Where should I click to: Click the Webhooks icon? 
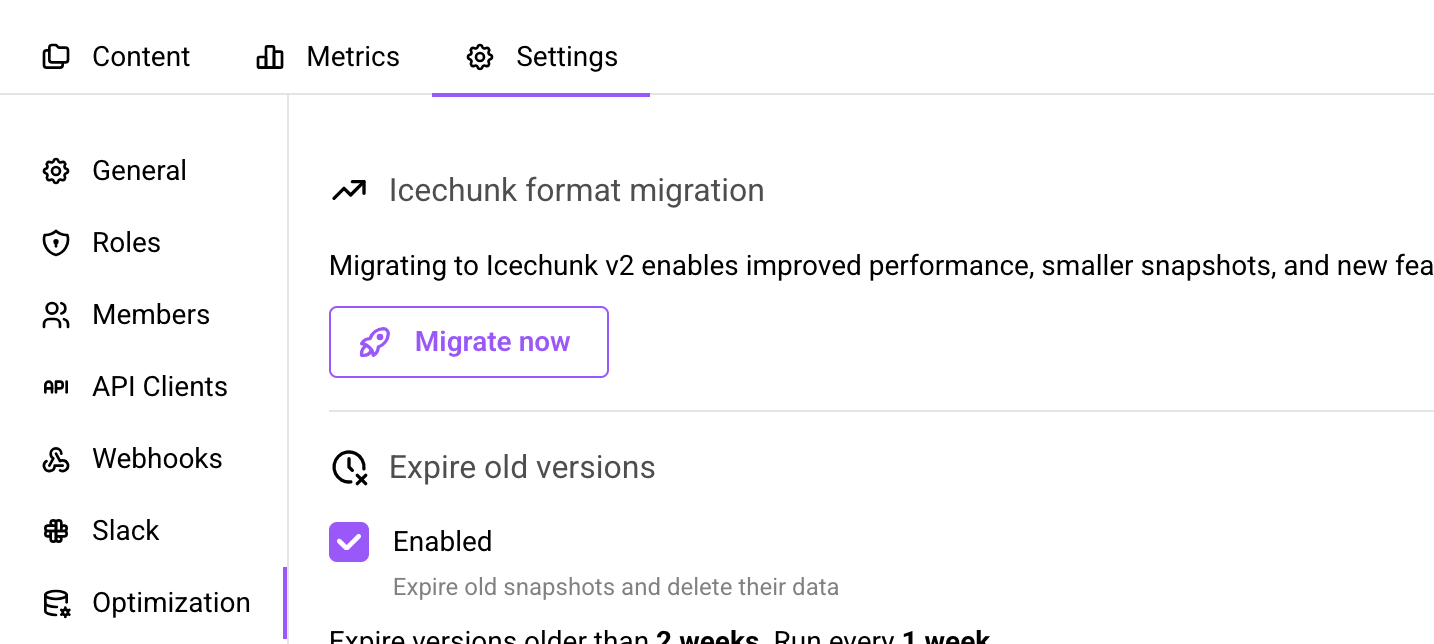pos(56,458)
